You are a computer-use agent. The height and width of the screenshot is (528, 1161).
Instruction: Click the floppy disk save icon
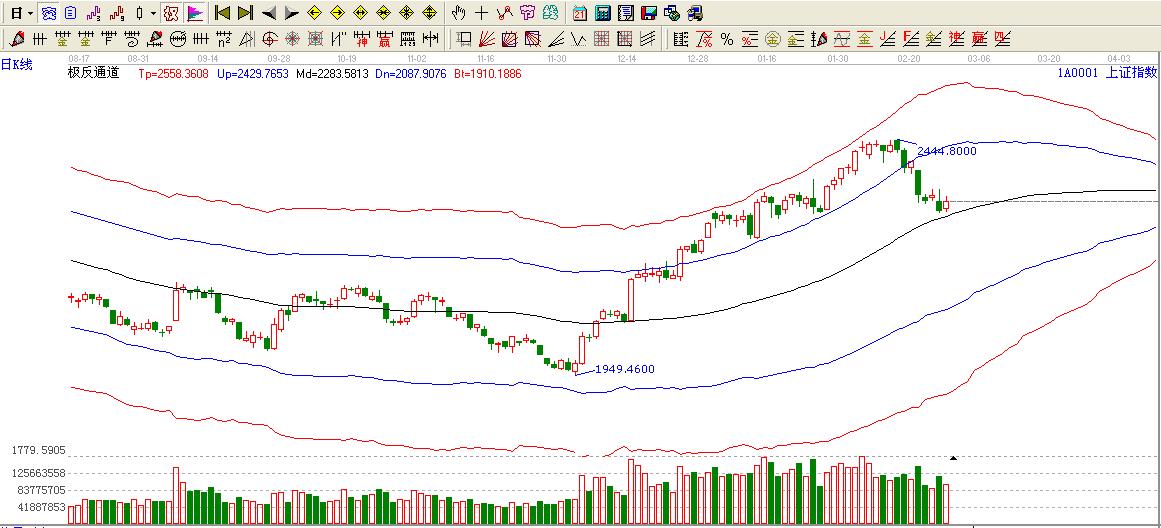point(648,13)
